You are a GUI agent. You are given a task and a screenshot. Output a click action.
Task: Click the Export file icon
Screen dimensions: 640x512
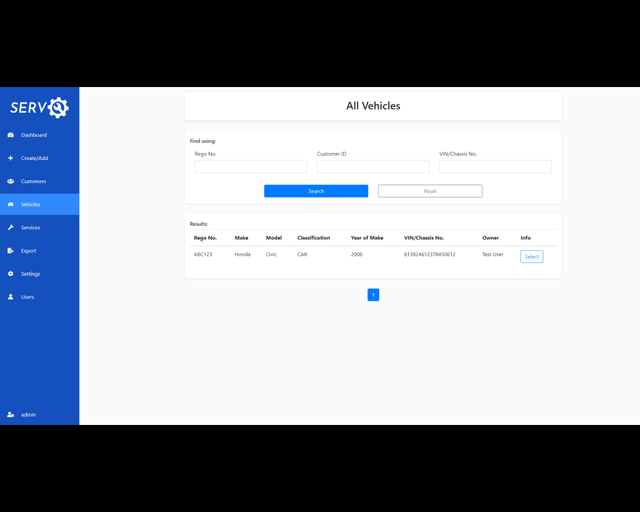[x=10, y=251]
